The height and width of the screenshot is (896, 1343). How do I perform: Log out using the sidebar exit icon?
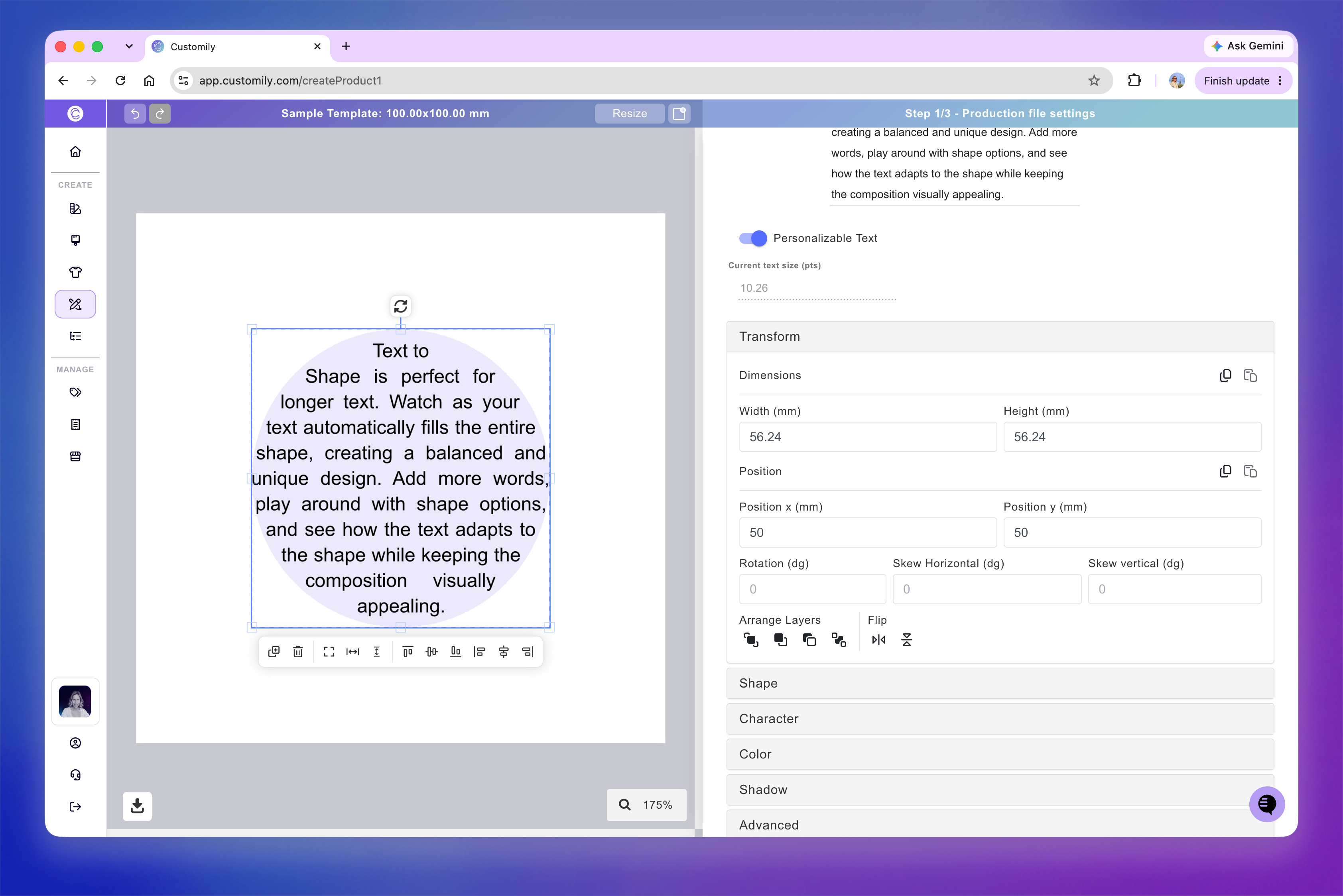75,807
